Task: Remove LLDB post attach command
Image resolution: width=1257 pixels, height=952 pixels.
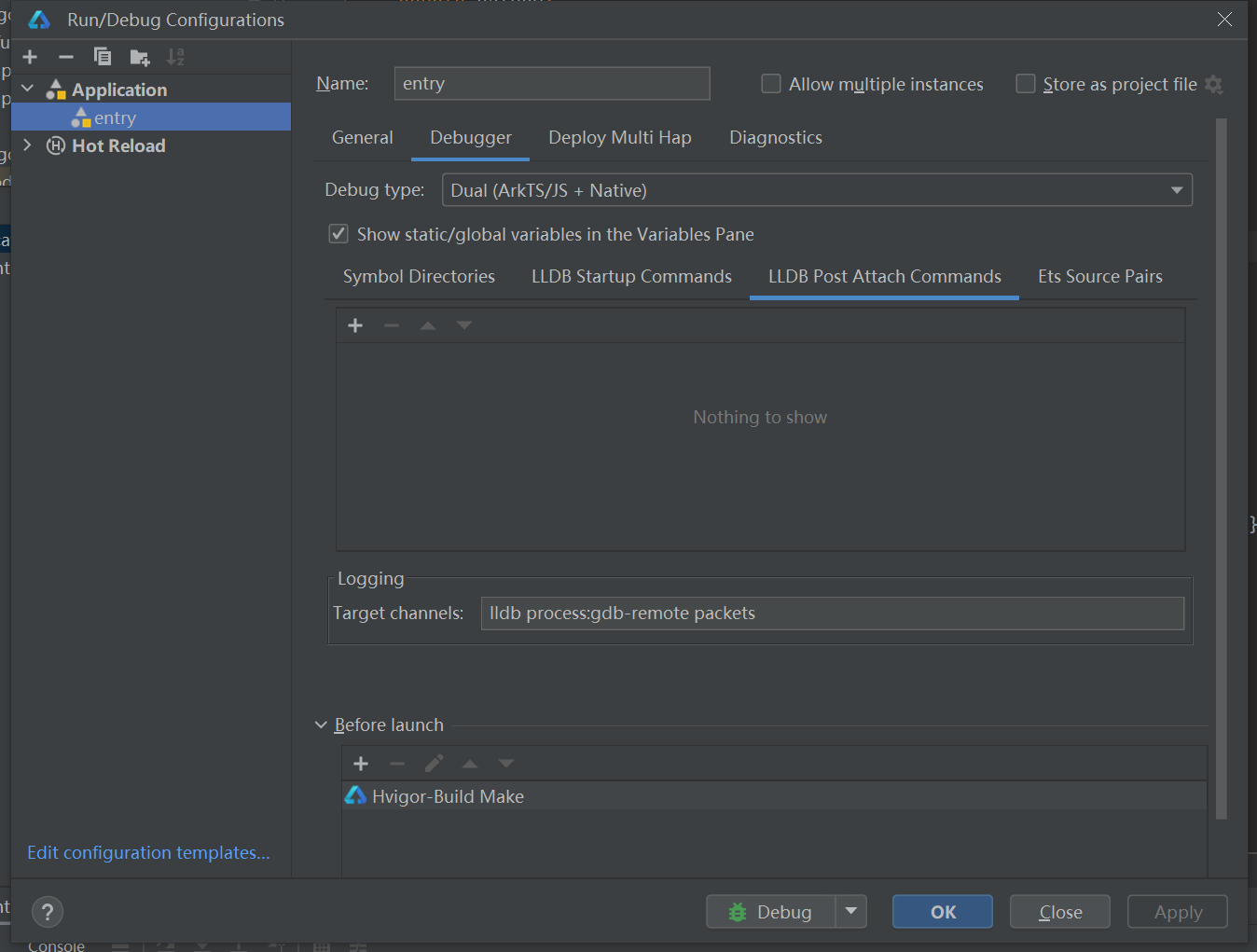Action: [x=392, y=325]
